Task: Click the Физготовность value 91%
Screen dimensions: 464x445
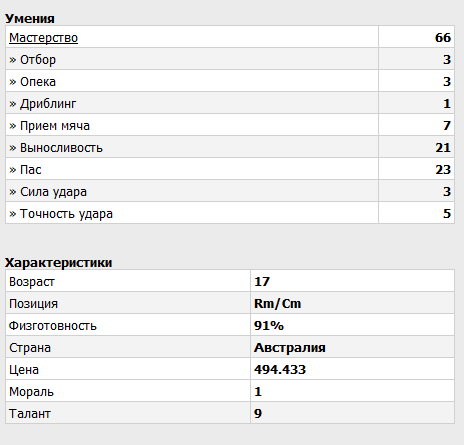Action: click(269, 326)
